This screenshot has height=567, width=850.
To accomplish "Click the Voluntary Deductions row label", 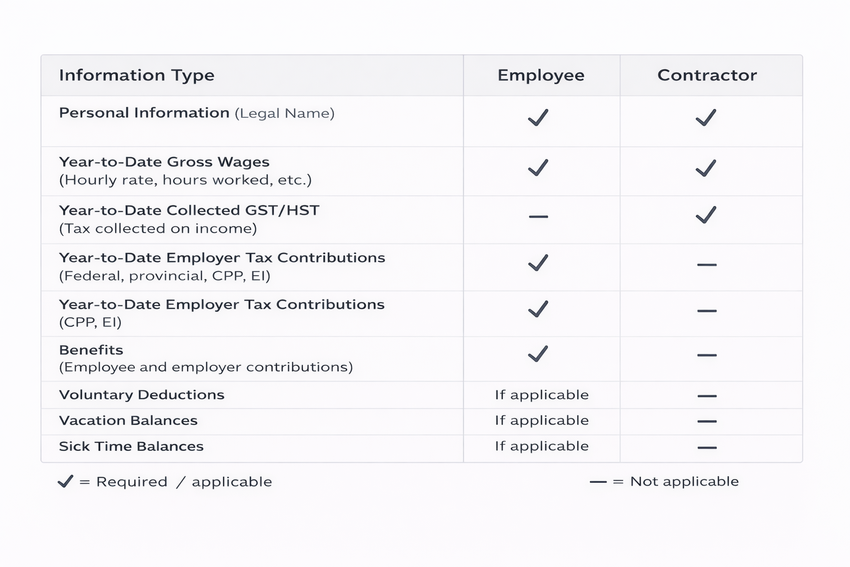I will point(141,395).
